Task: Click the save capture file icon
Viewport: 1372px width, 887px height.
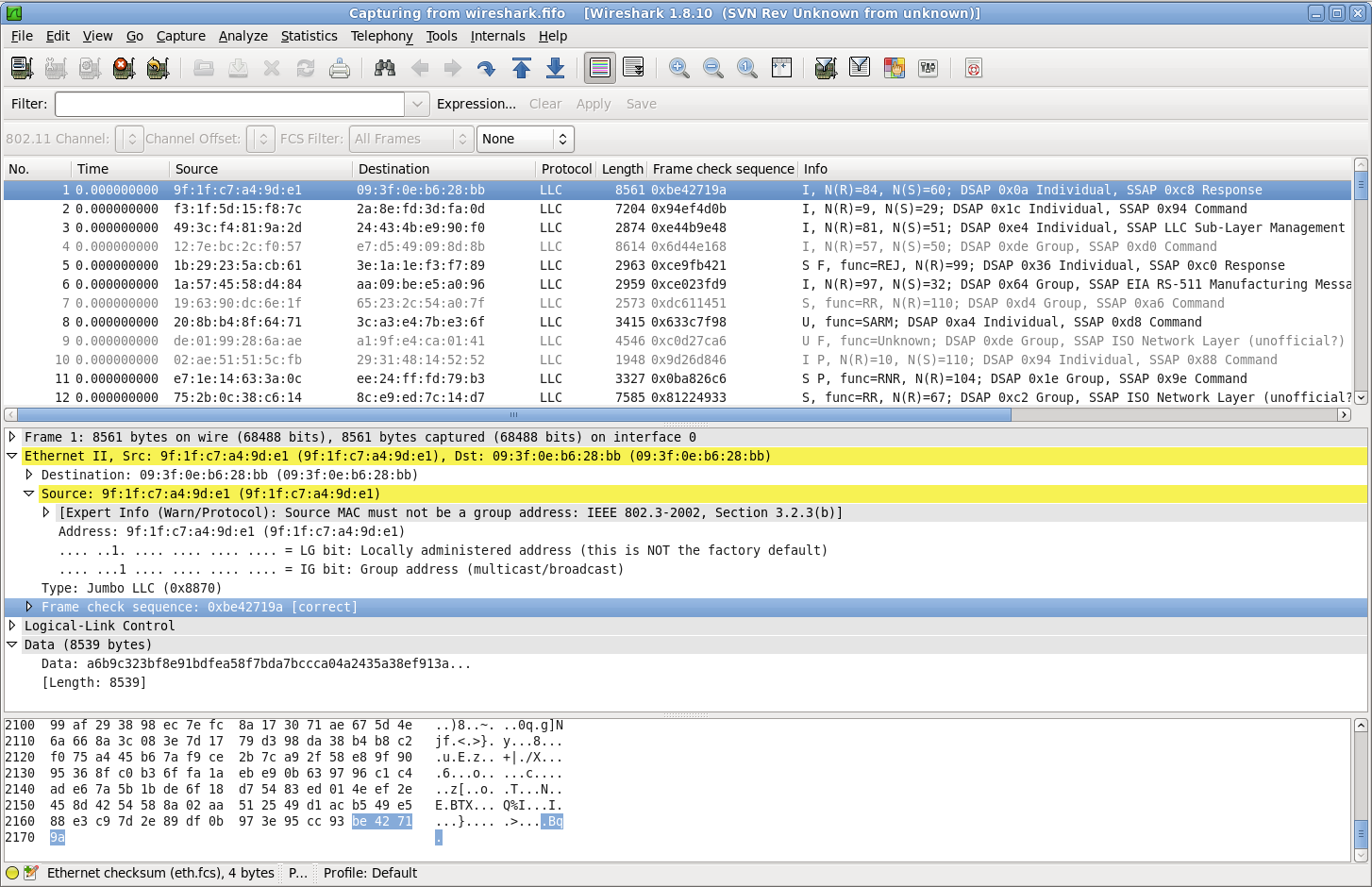Action: coord(238,68)
